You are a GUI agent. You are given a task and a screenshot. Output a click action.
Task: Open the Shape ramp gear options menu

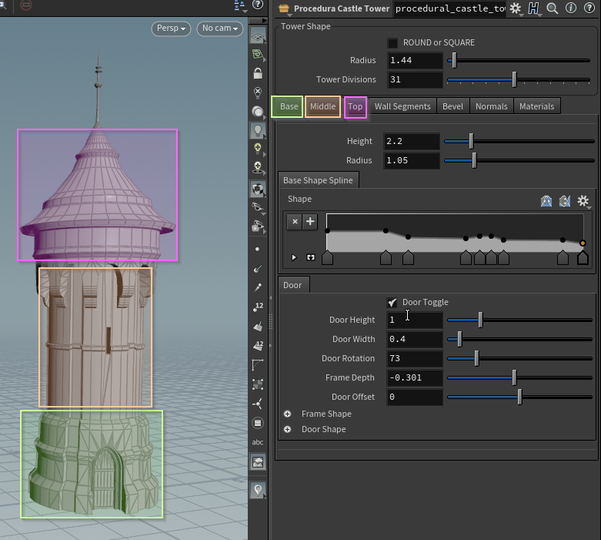[x=583, y=200]
